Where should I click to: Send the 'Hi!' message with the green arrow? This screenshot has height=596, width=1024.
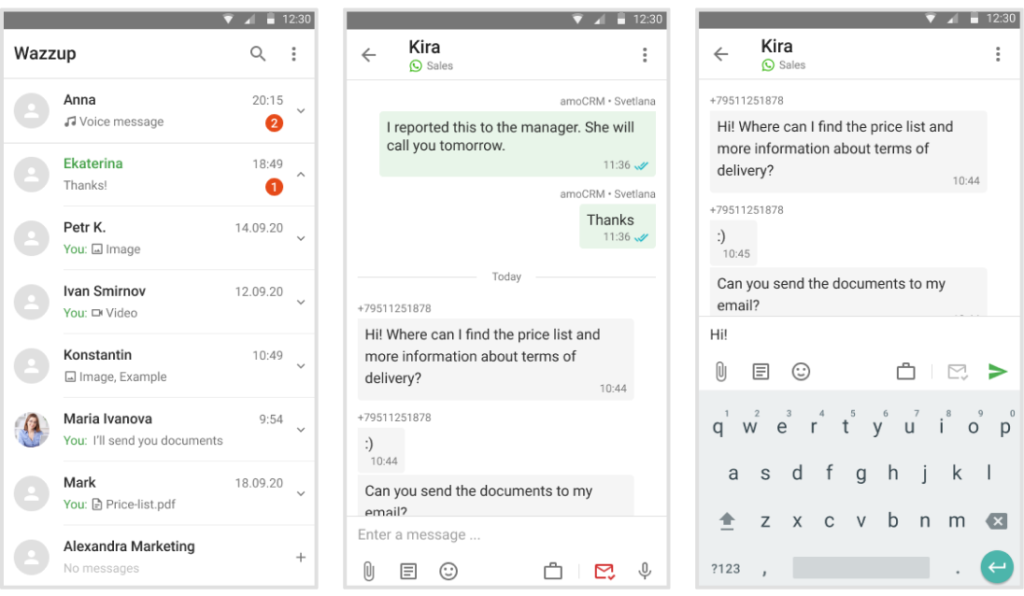(x=997, y=371)
